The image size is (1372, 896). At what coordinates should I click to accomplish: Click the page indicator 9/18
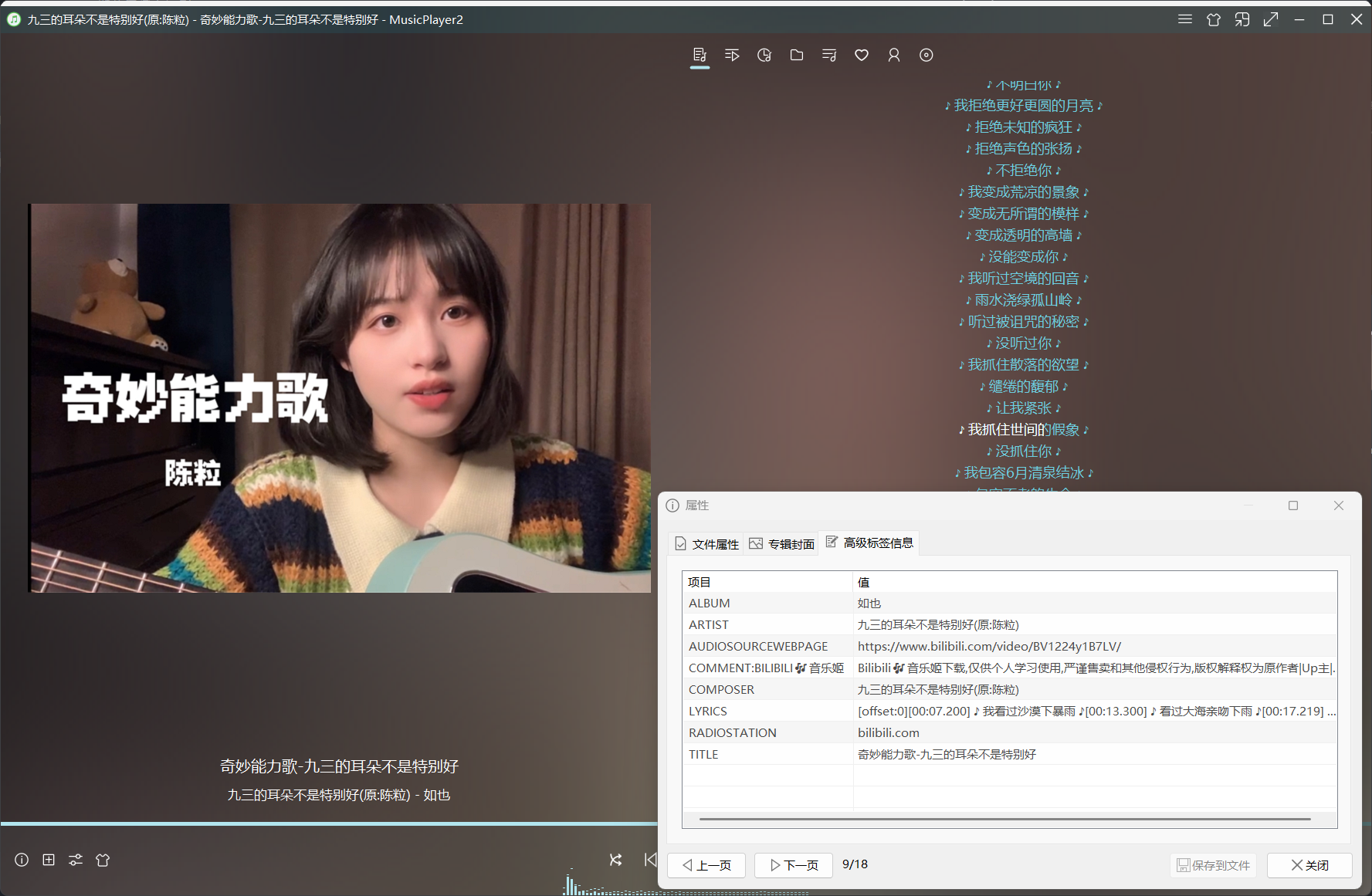855,864
